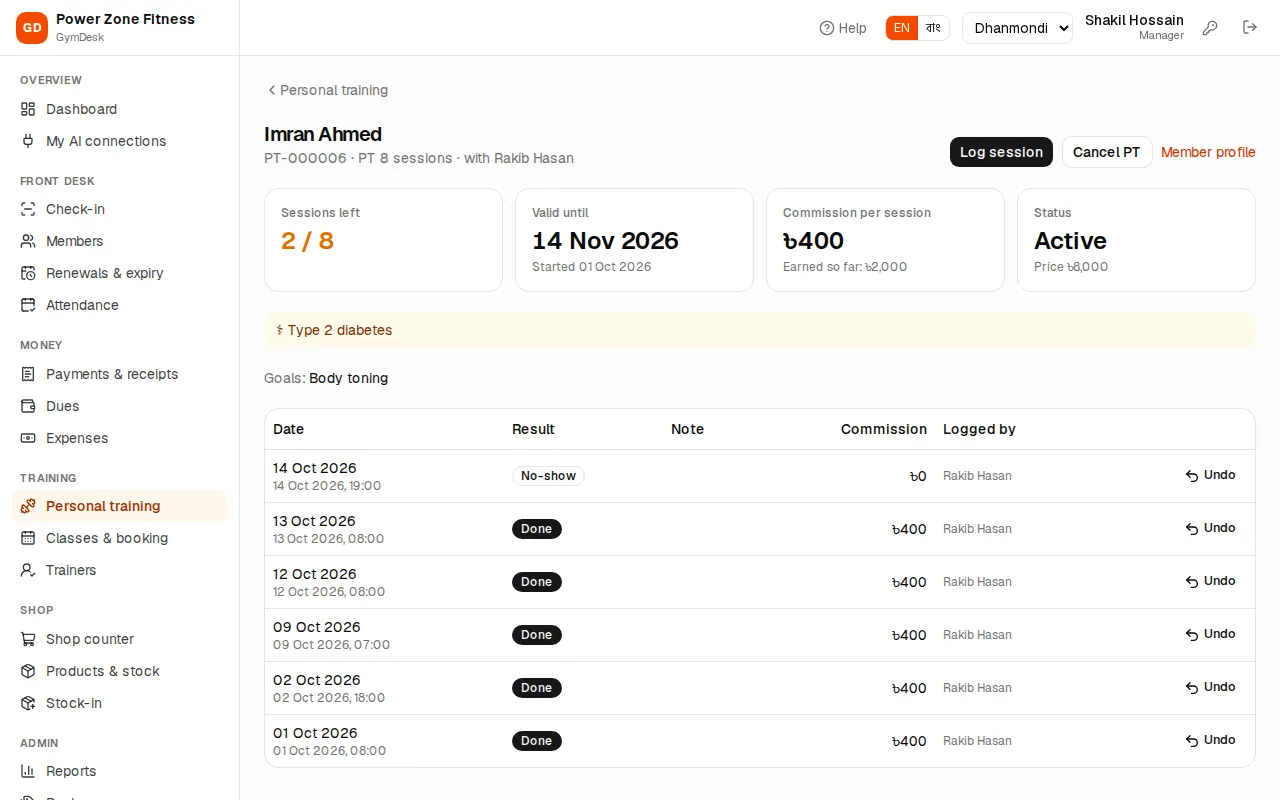Click the logout arrow icon
The height and width of the screenshot is (800, 1280).
[x=1250, y=28]
